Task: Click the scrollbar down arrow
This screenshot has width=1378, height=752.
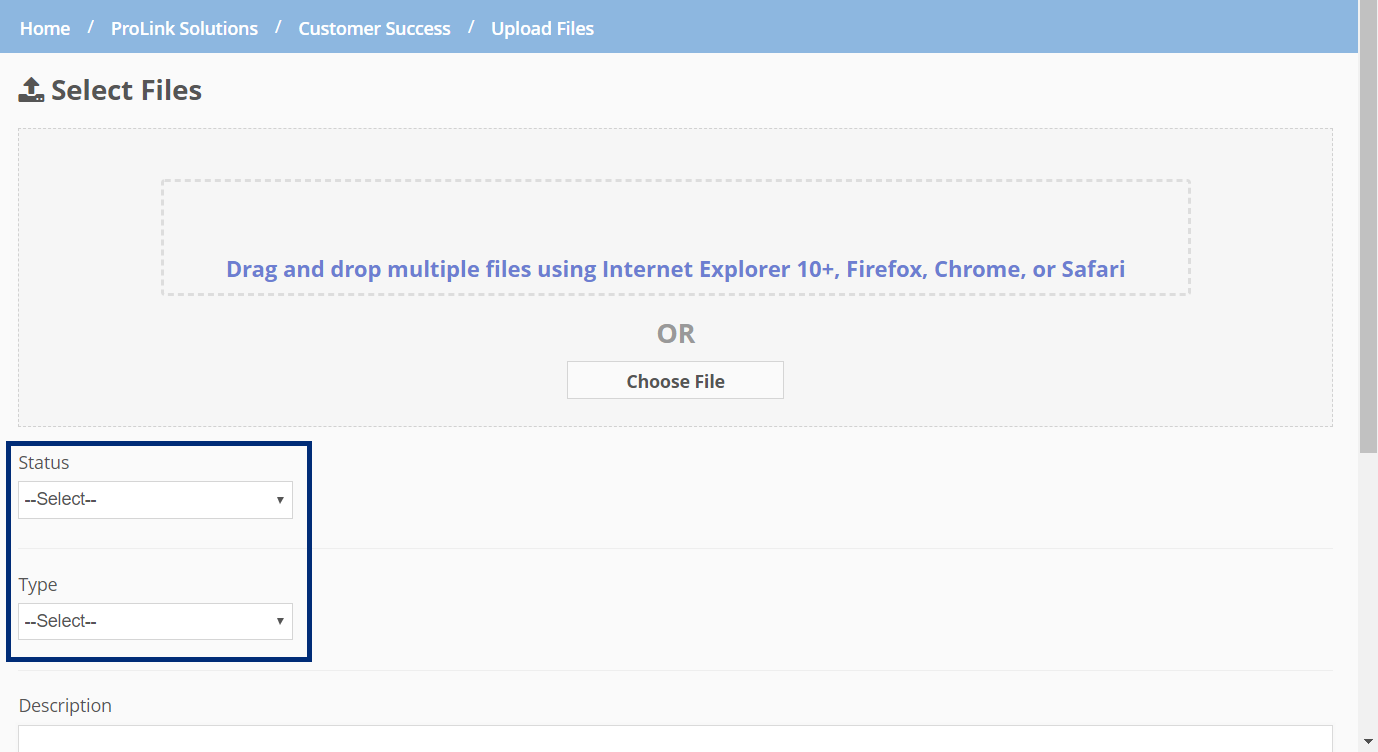Action: (1368, 741)
